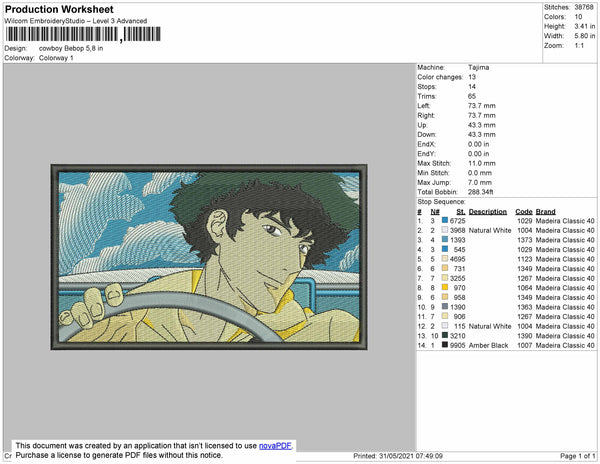Click the Colors value 10
Image resolution: width=600 pixels, height=464 pixels.
578,17
